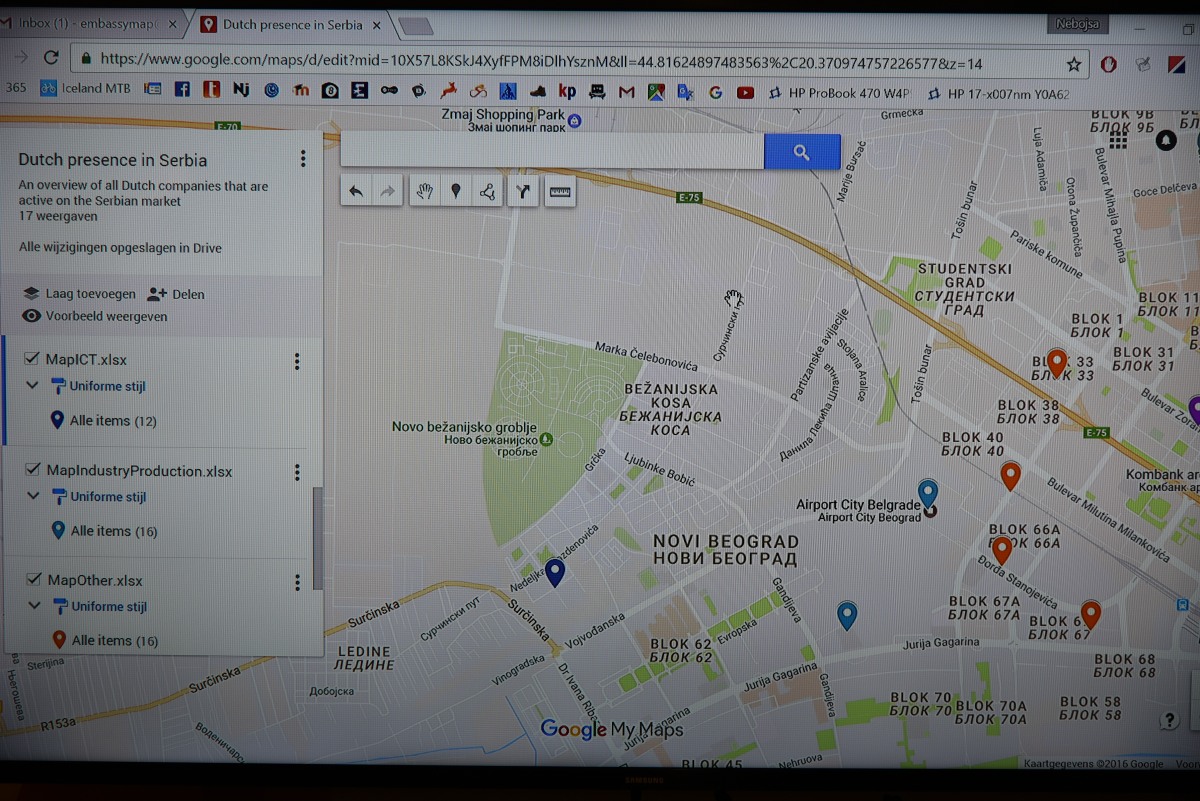Screen dimensions: 1200x801
Task: Select the add directions tool
Action: [523, 191]
